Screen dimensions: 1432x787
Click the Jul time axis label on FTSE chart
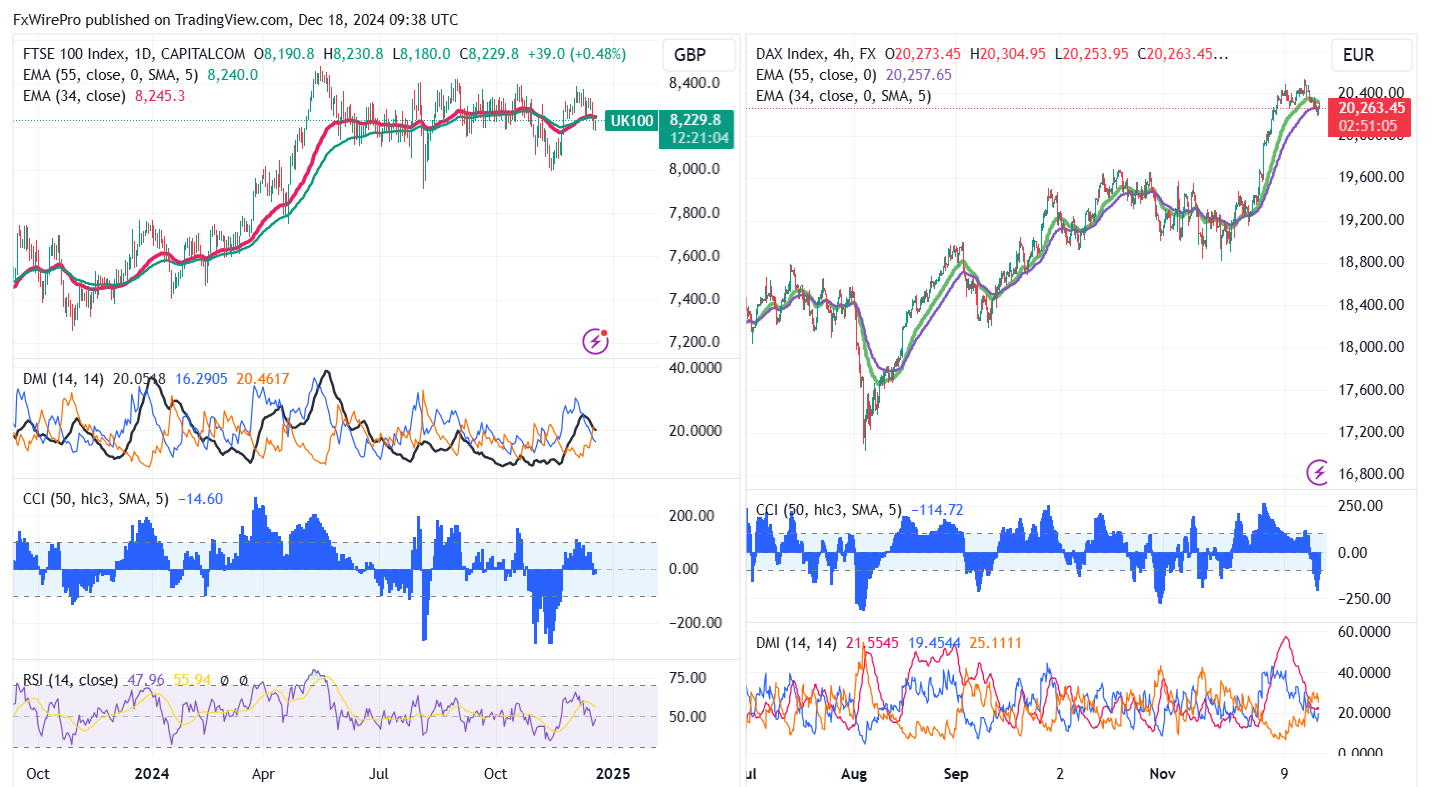click(378, 773)
